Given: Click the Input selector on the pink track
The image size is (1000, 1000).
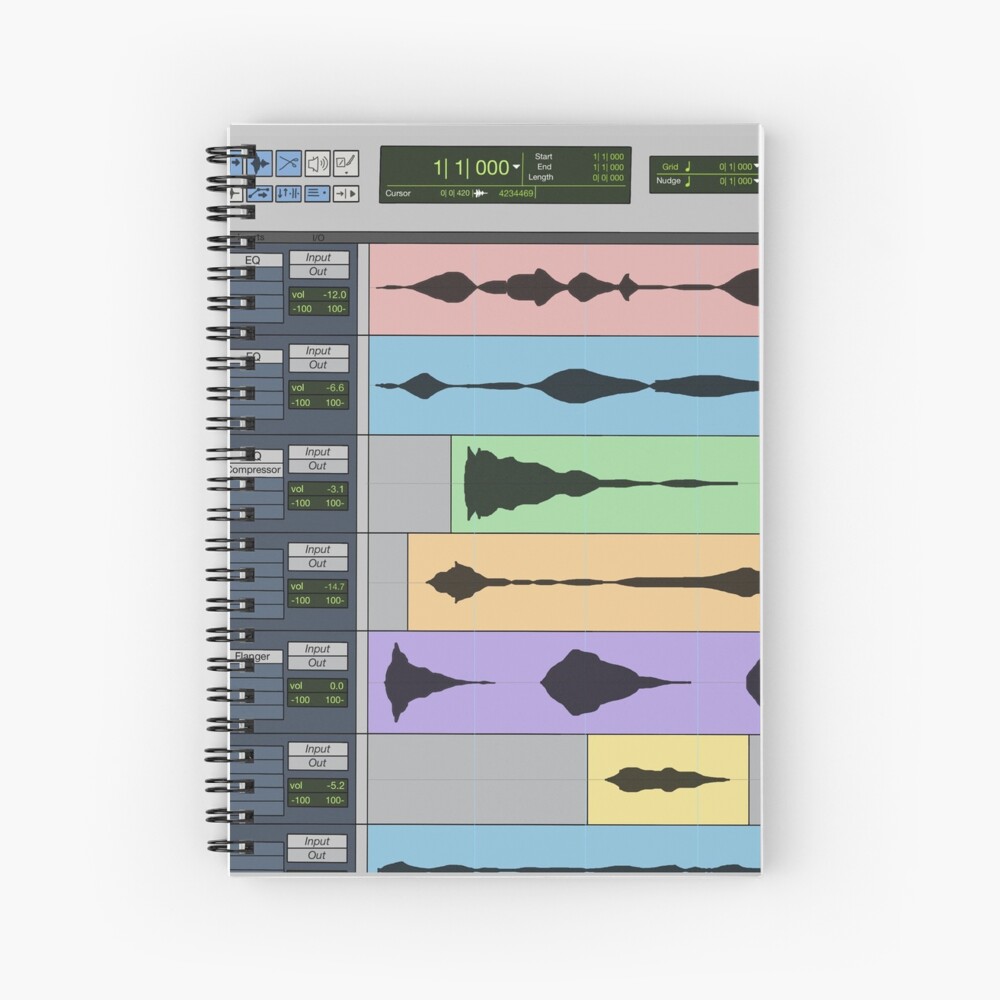Looking at the screenshot, I should tap(318, 258).
